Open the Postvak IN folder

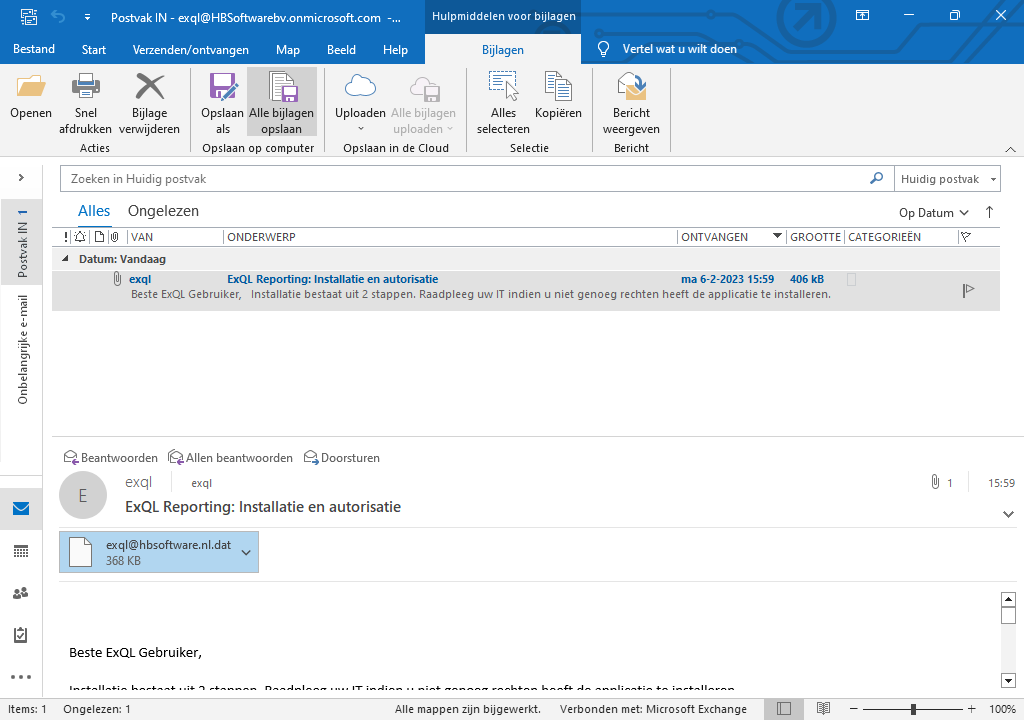click(x=22, y=244)
